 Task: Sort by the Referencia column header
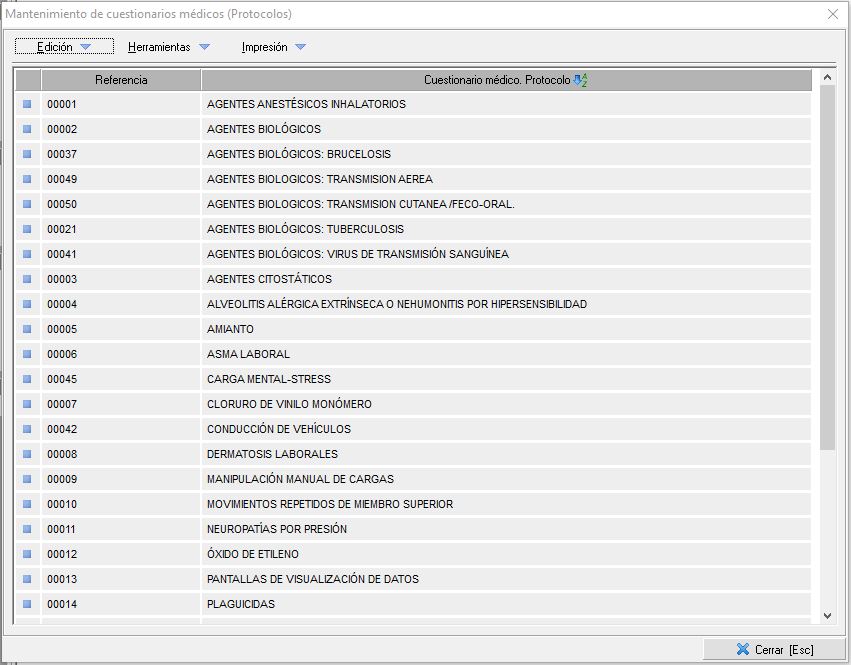pos(121,80)
